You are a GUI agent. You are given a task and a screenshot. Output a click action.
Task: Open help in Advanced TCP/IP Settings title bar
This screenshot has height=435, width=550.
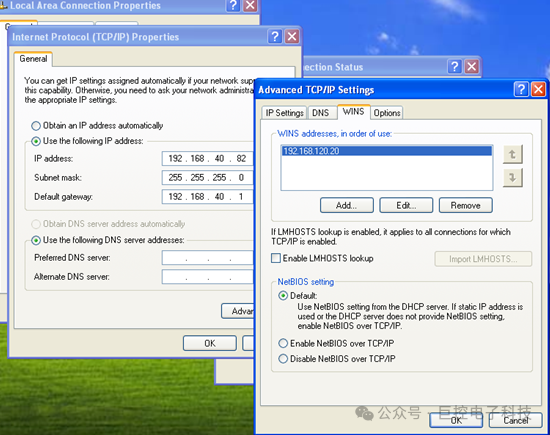[521, 89]
